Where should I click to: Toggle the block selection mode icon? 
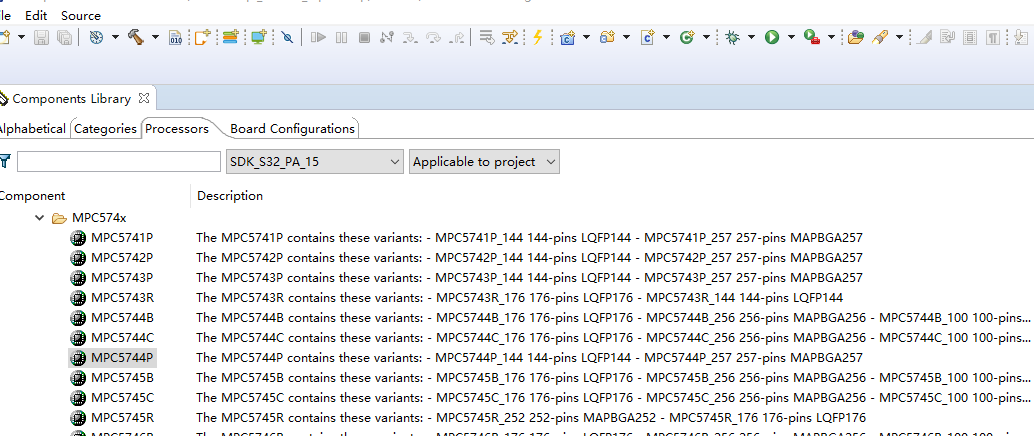(x=970, y=38)
